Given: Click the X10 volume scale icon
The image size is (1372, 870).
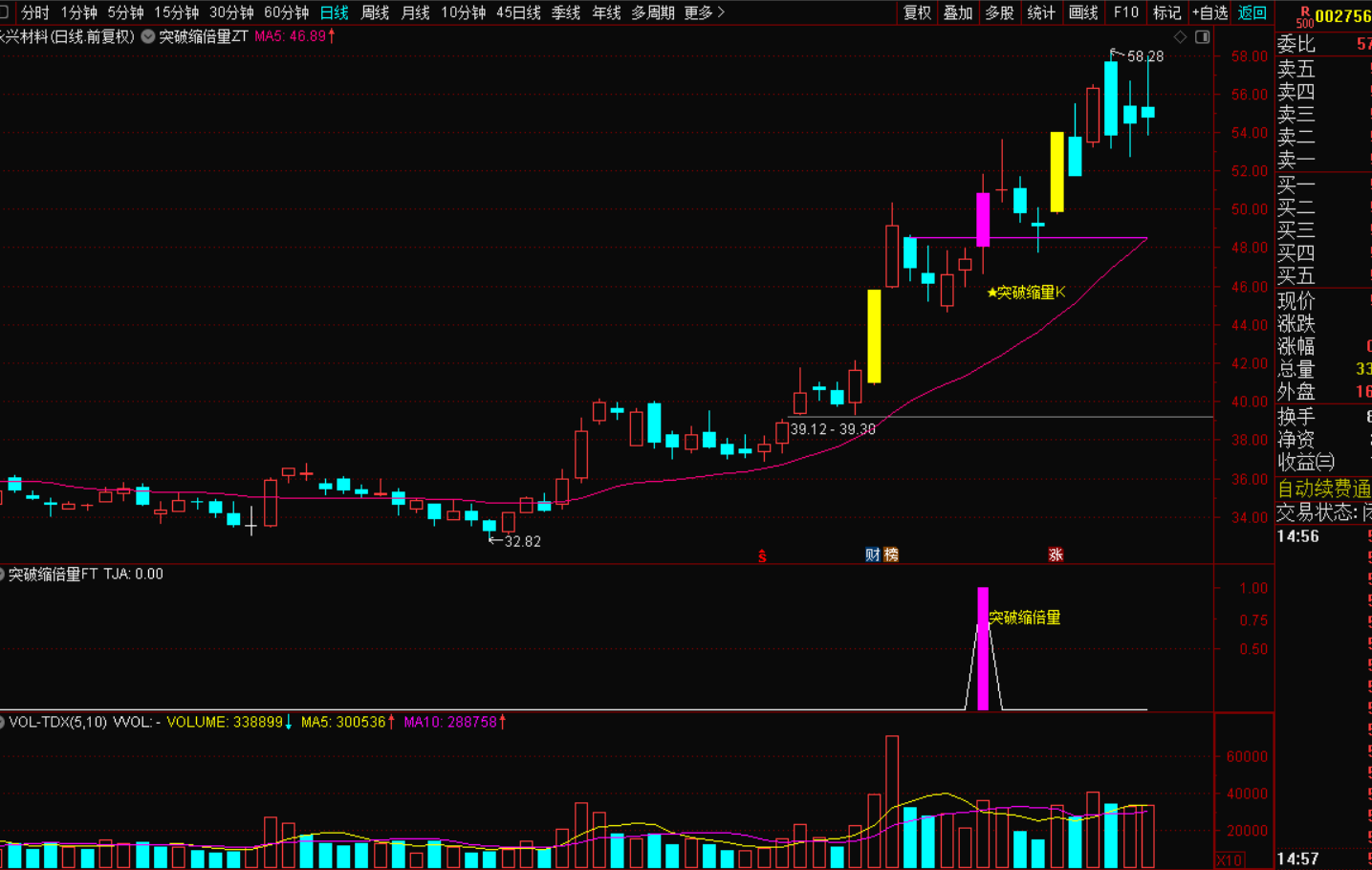Looking at the screenshot, I should pyautogui.click(x=1229, y=859).
